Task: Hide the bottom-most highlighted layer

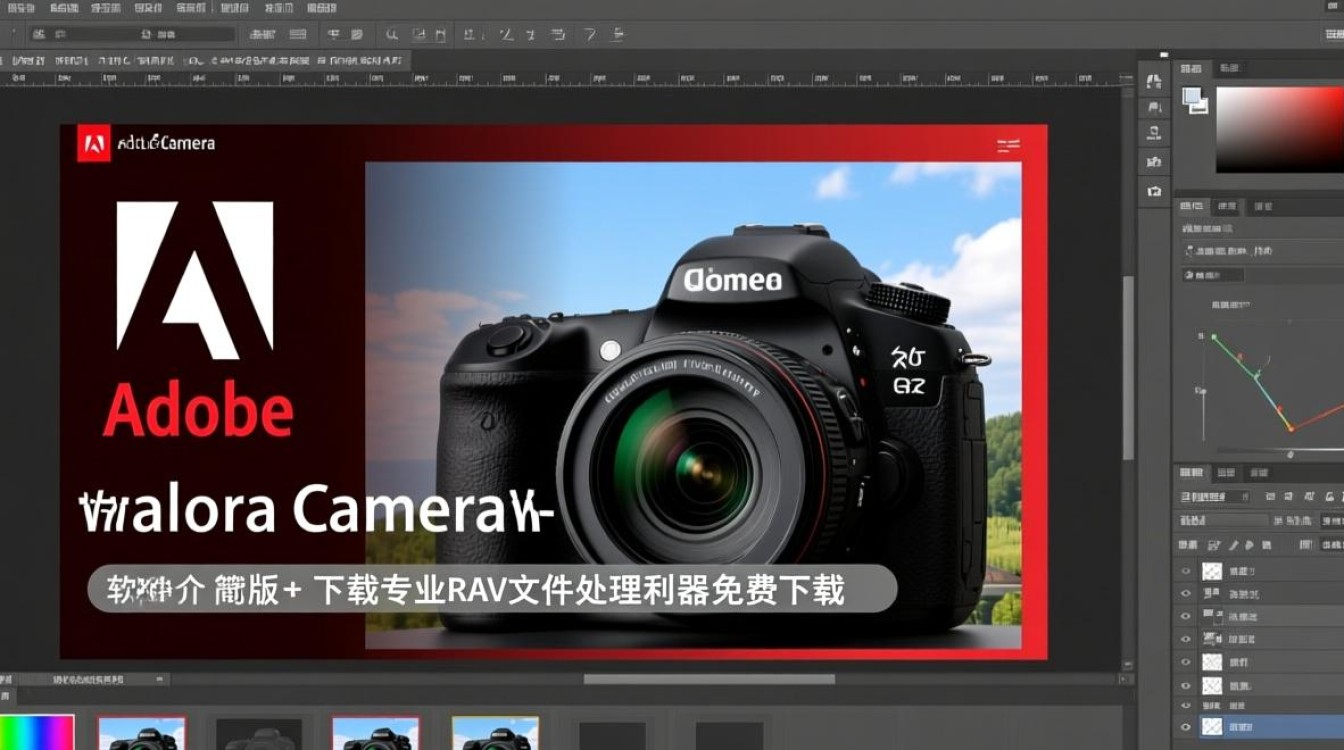Action: click(x=1188, y=727)
